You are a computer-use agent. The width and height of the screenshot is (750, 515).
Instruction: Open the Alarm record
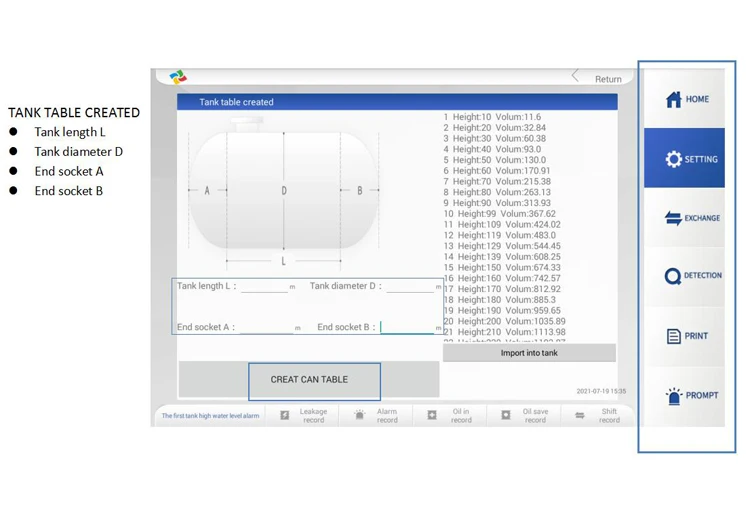[376, 415]
